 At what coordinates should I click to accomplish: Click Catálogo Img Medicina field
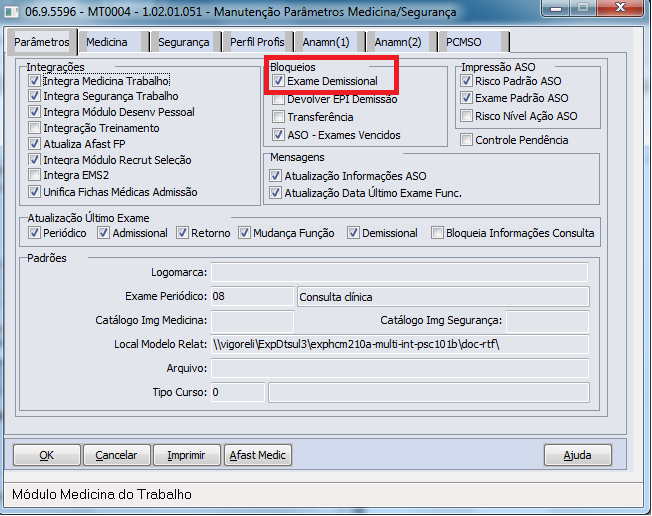(x=252, y=321)
